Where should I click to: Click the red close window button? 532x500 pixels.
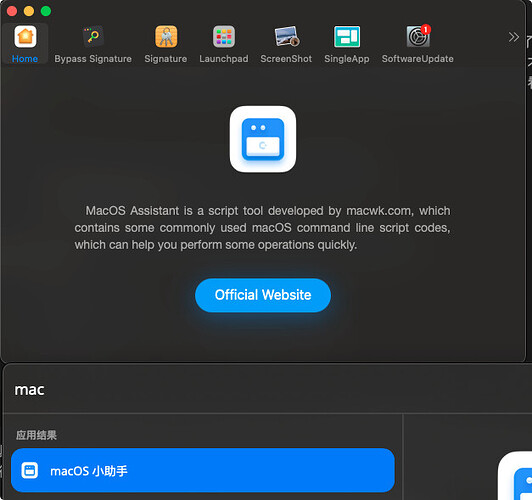coord(12,11)
